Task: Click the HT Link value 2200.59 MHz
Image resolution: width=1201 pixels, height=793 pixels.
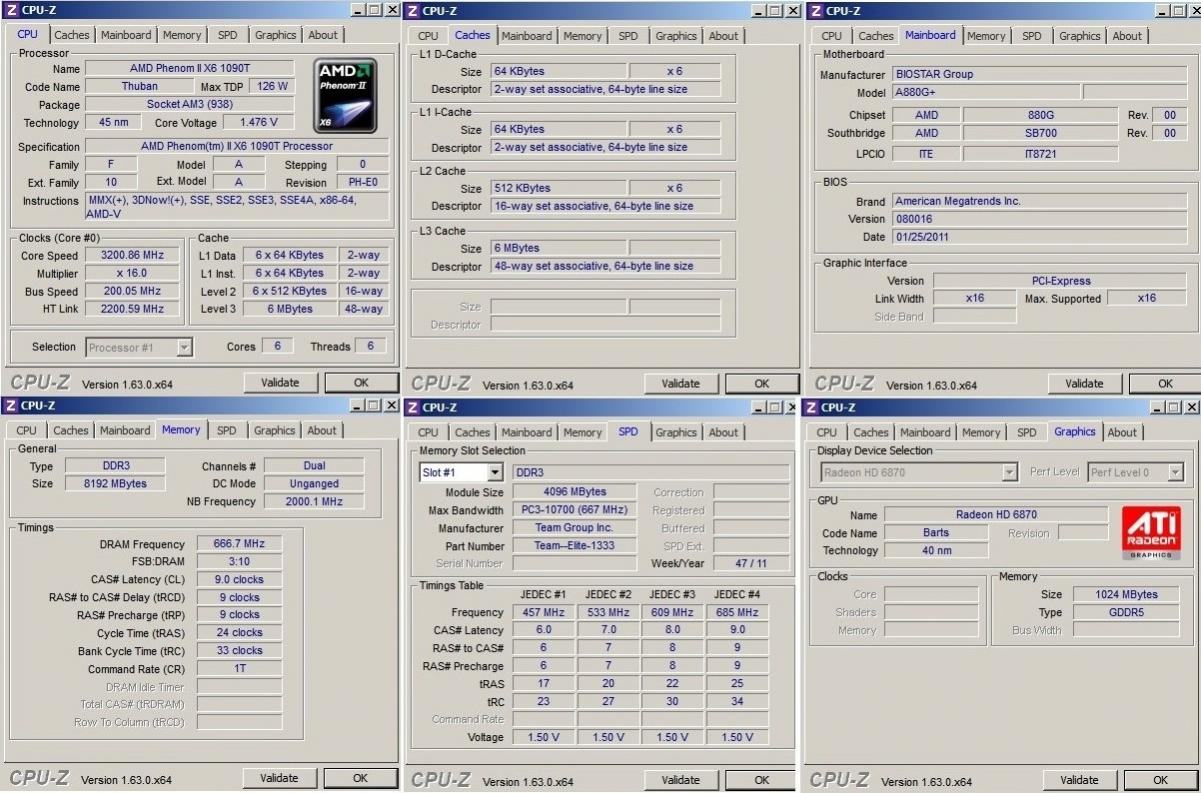Action: (133, 309)
